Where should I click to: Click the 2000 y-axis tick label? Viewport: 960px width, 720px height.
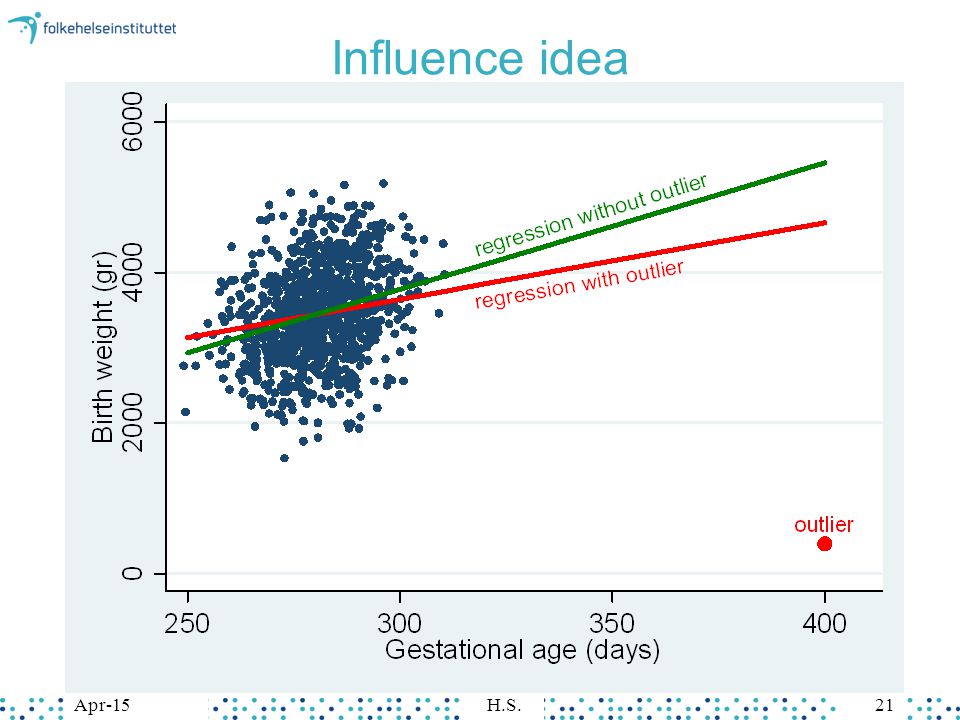click(132, 422)
